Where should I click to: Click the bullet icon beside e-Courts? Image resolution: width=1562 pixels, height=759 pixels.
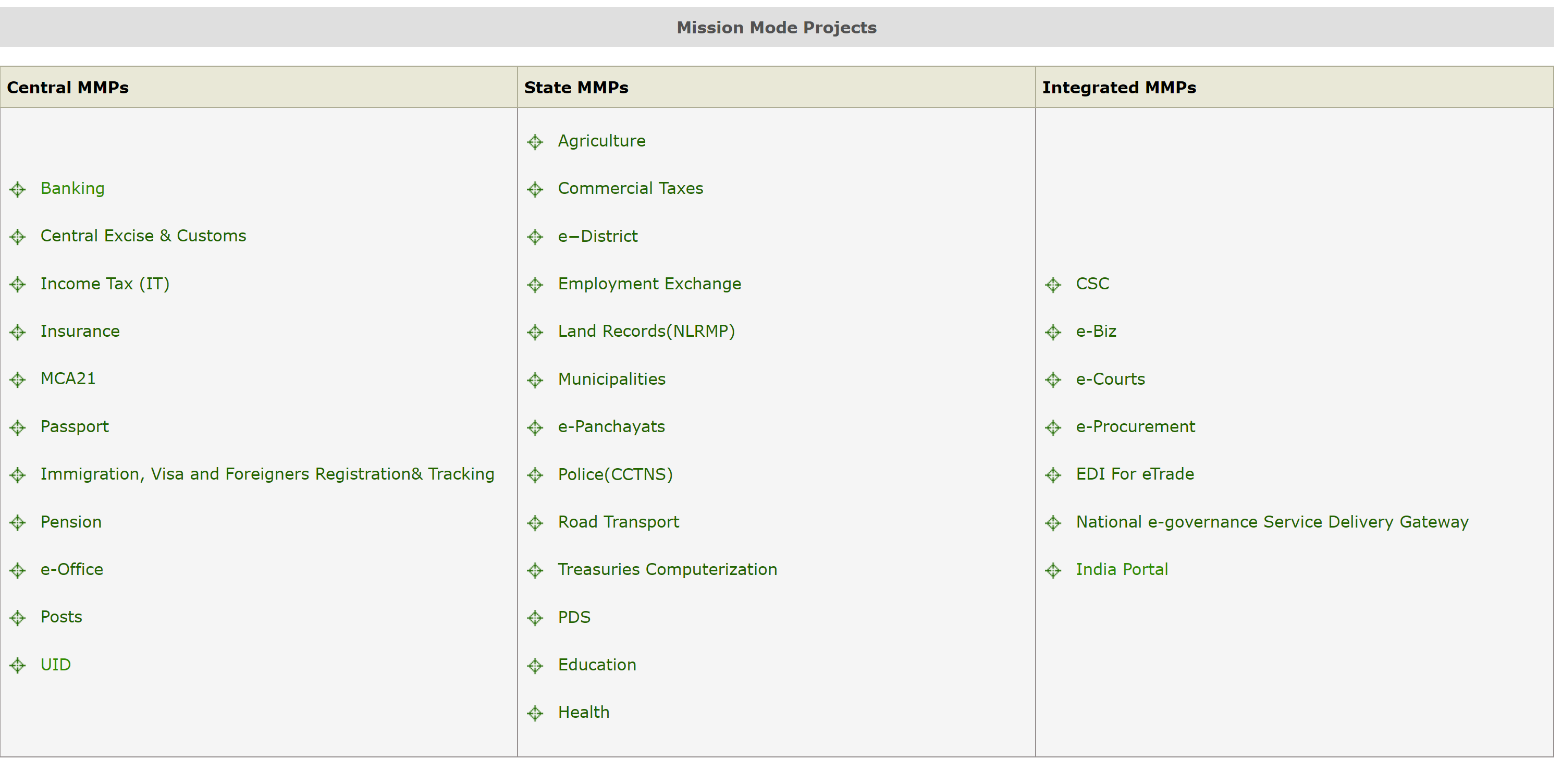pyautogui.click(x=1053, y=380)
